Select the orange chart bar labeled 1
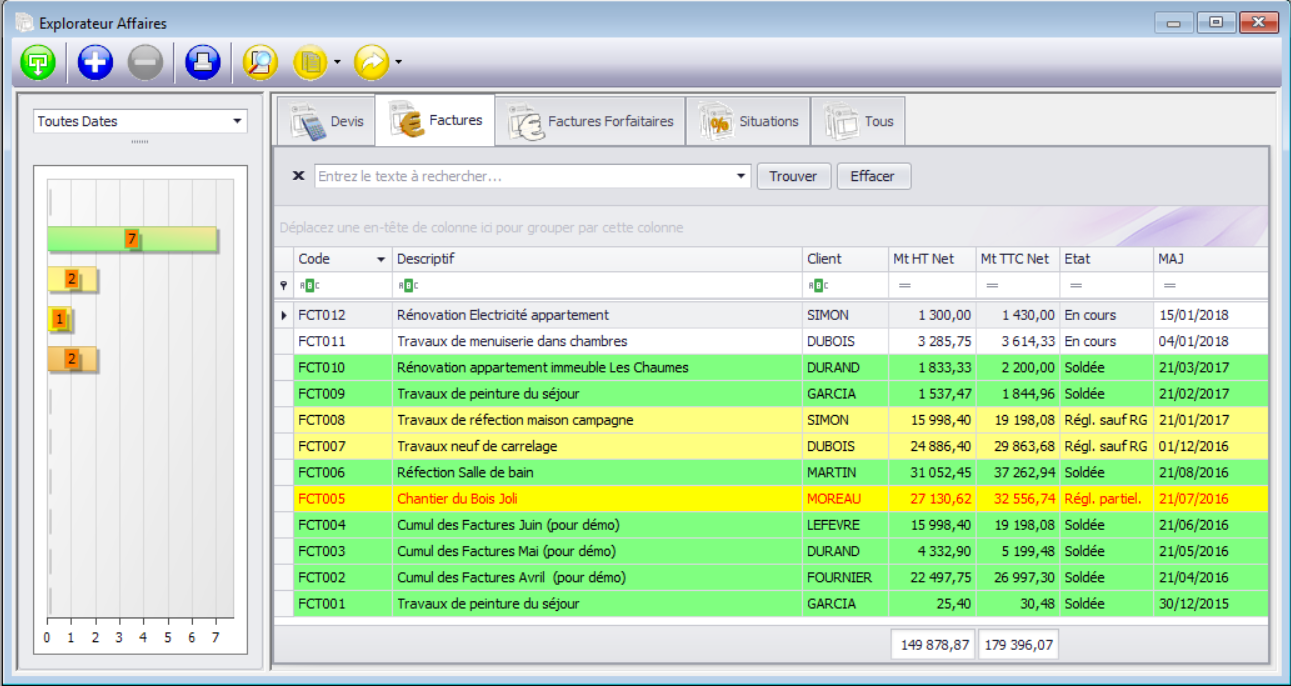The image size is (1291, 686). [x=59, y=320]
